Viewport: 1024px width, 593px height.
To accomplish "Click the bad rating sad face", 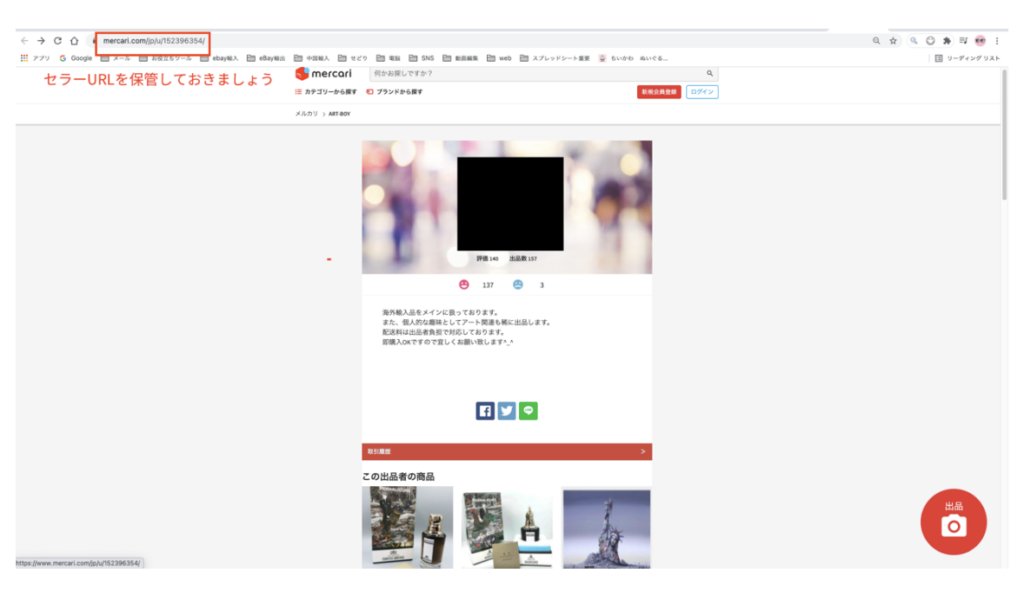I will (x=518, y=285).
